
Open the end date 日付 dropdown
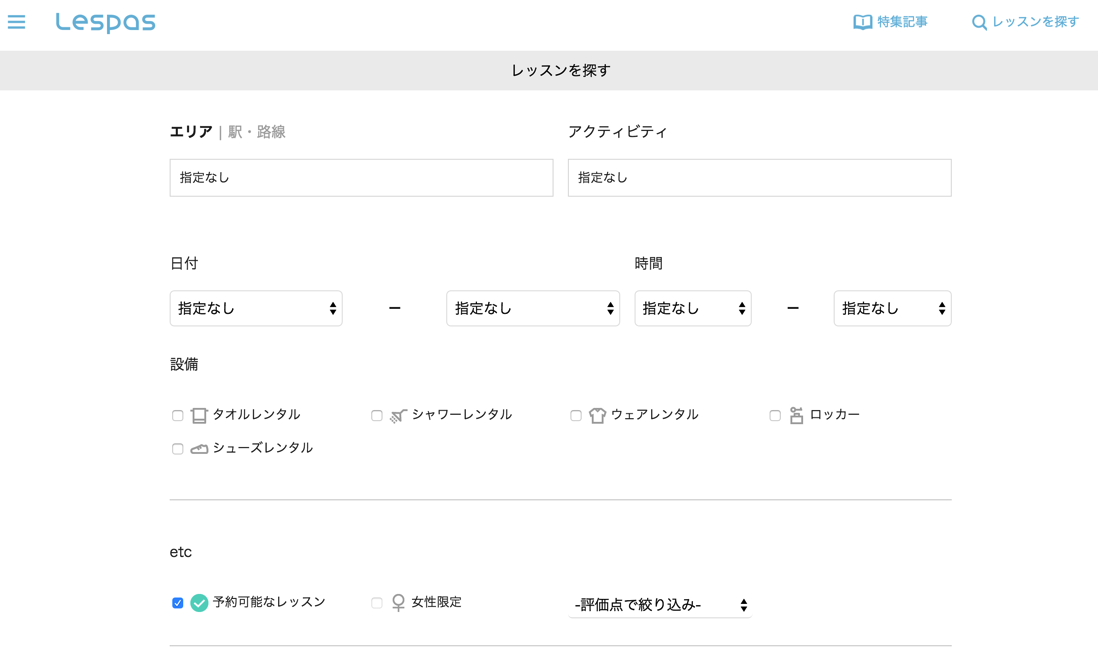(x=533, y=308)
